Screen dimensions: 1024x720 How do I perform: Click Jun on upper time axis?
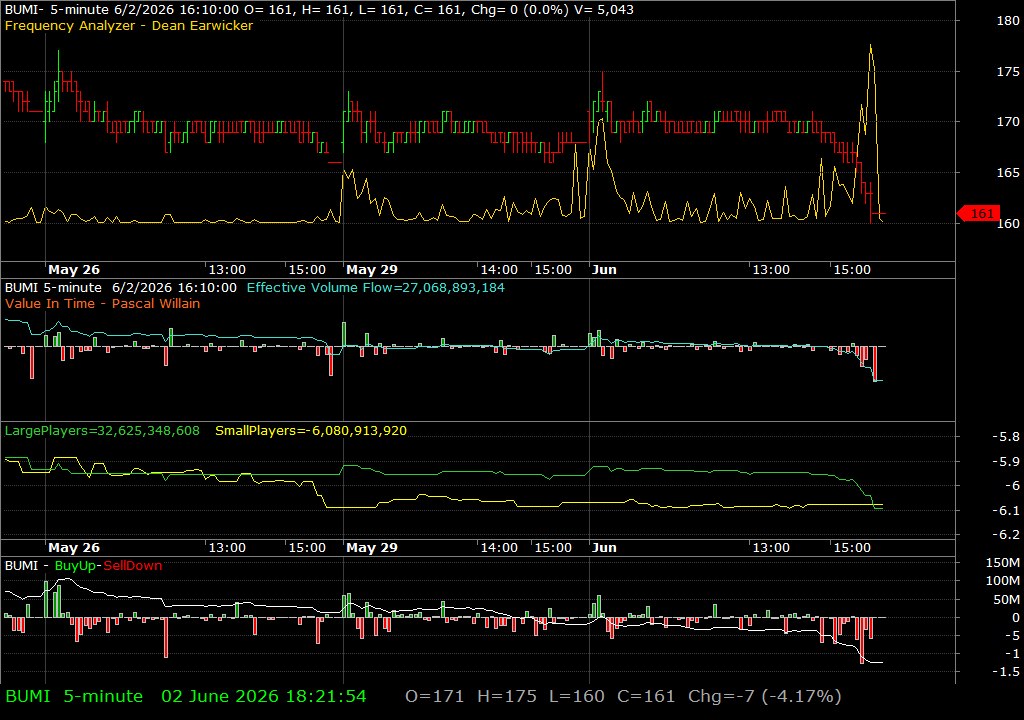pos(604,270)
